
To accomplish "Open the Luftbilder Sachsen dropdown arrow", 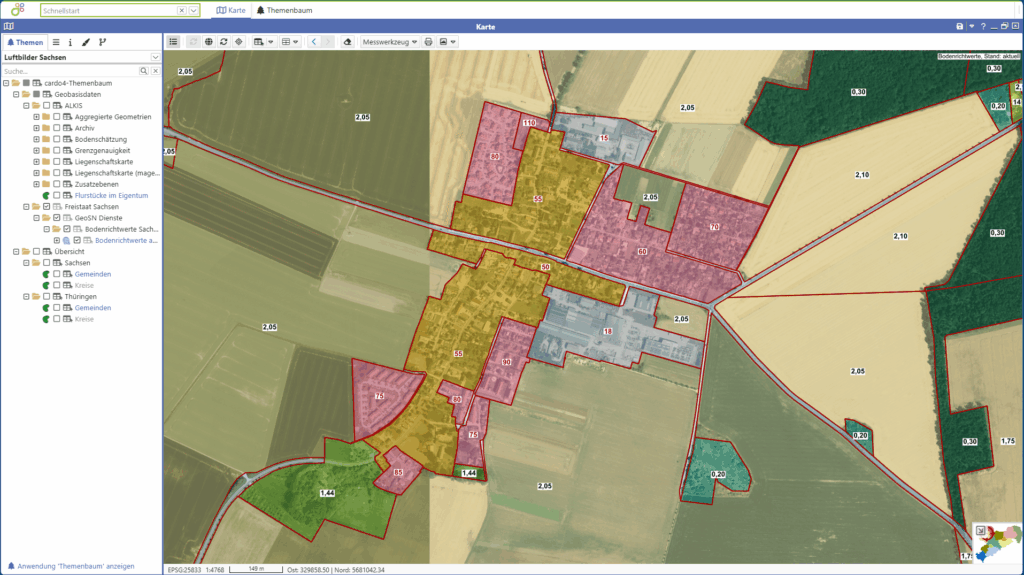I will [155, 58].
